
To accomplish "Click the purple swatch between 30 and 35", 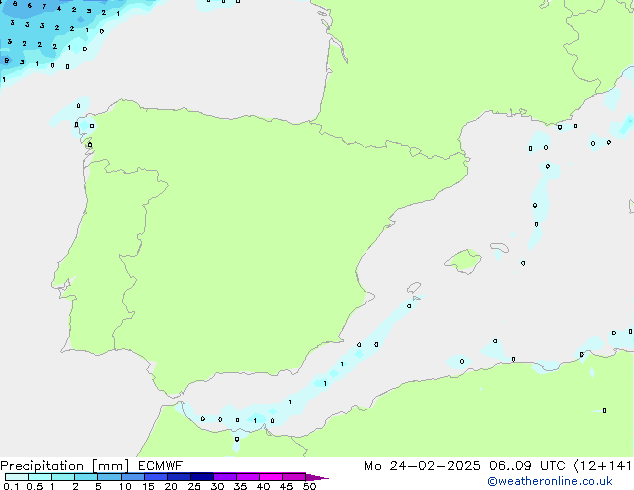I will (224, 477).
